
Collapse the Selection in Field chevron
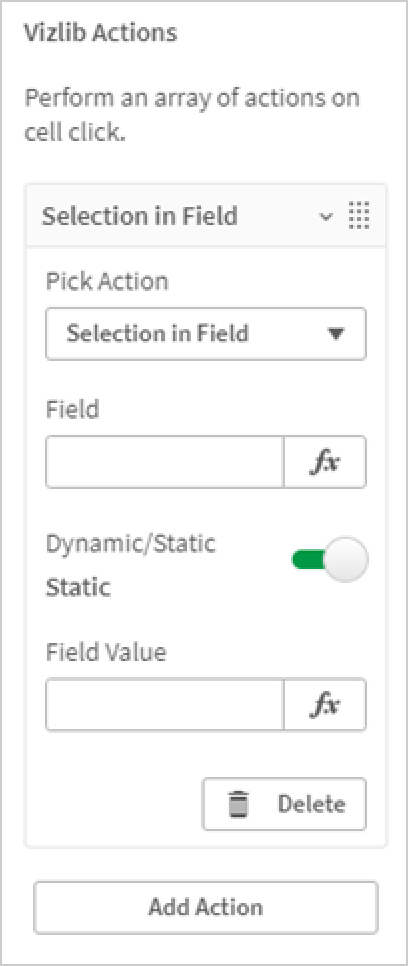pos(326,217)
